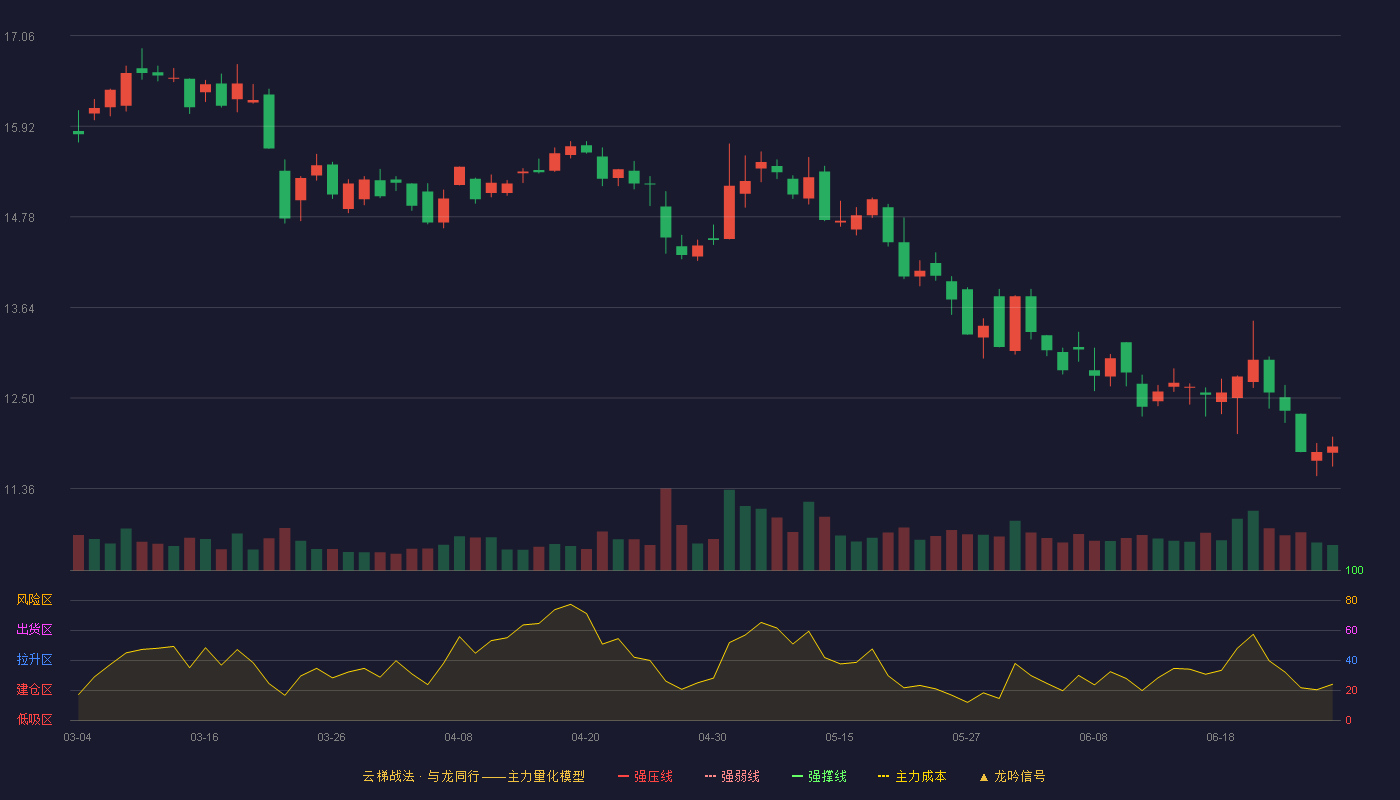Click the 低吸区 zone label
Viewport: 1400px width, 800px height.
click(x=34, y=719)
